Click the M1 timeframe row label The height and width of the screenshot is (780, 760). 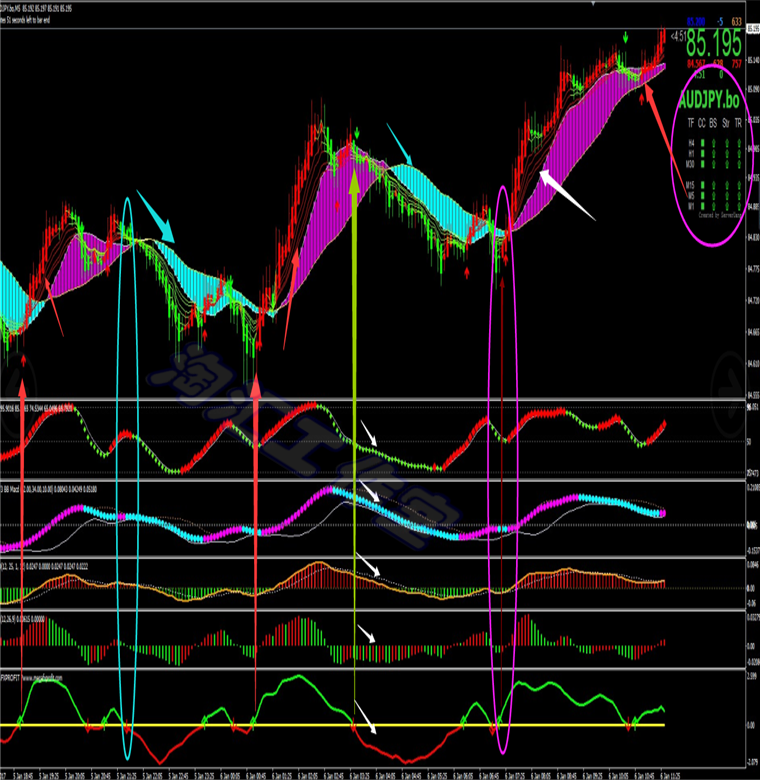pyautogui.click(x=691, y=206)
